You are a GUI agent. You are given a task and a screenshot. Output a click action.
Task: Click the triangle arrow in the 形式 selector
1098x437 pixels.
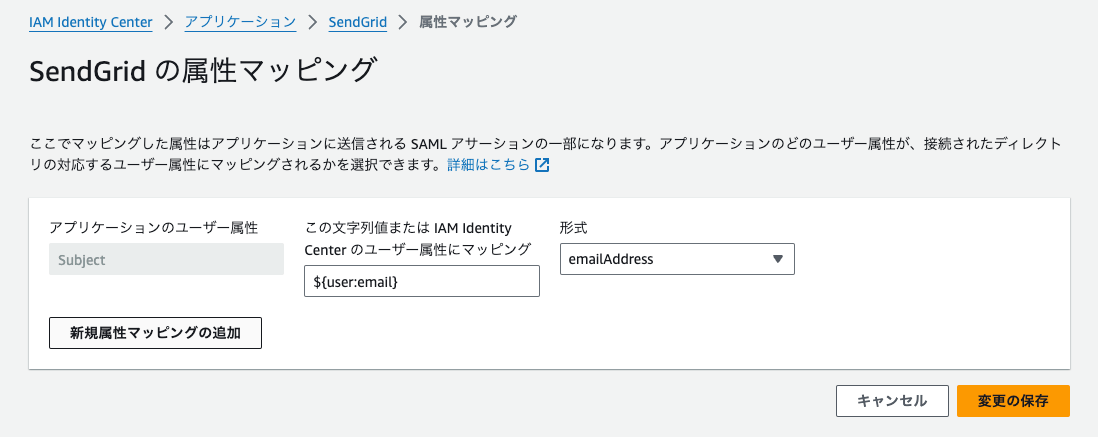coord(777,259)
